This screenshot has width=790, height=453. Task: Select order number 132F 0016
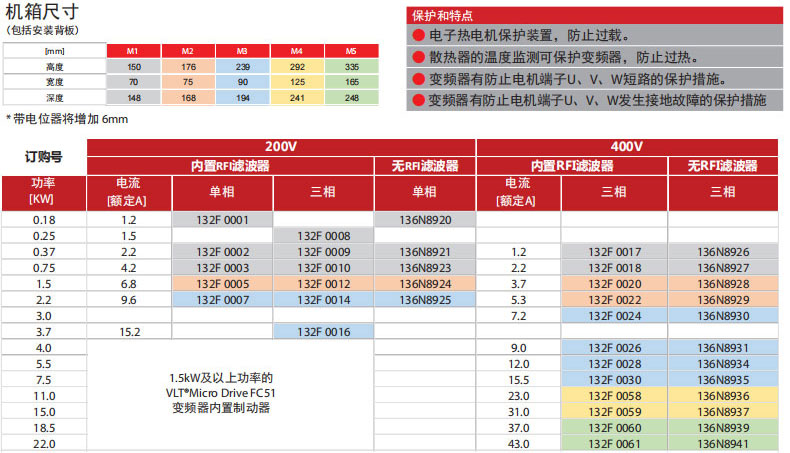coord(323,331)
